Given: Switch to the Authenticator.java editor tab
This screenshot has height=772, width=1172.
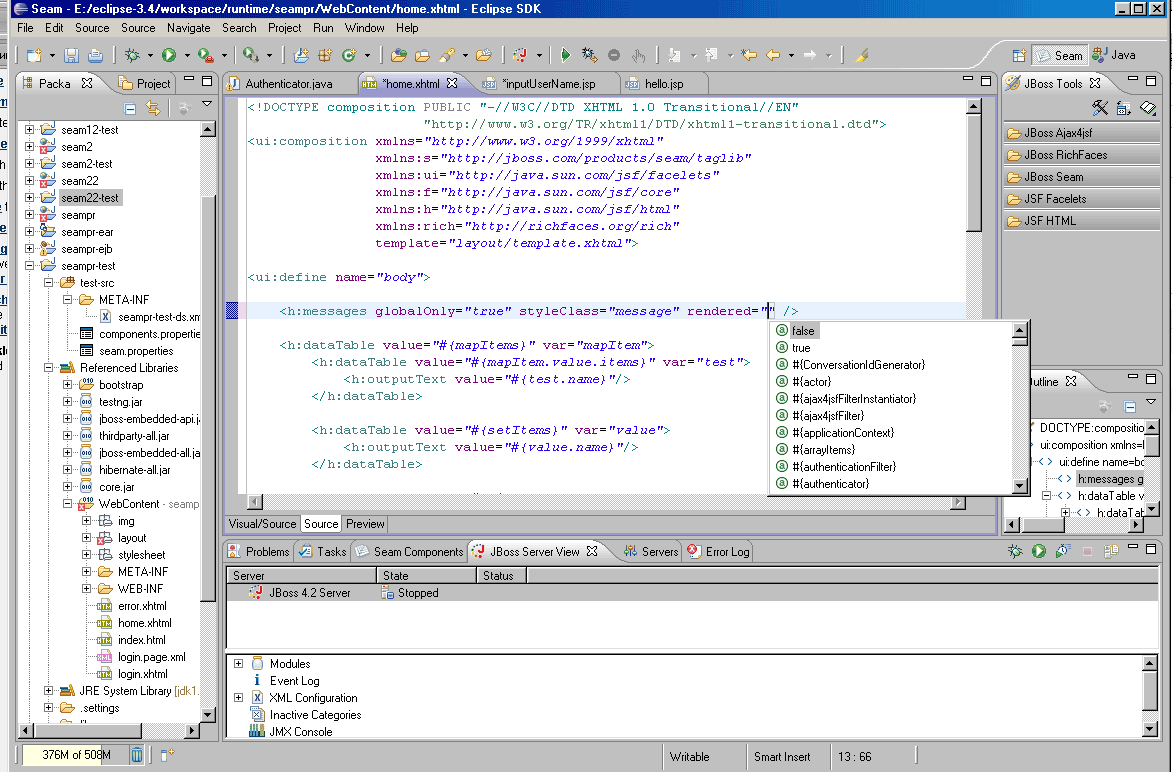Looking at the screenshot, I should (288, 83).
